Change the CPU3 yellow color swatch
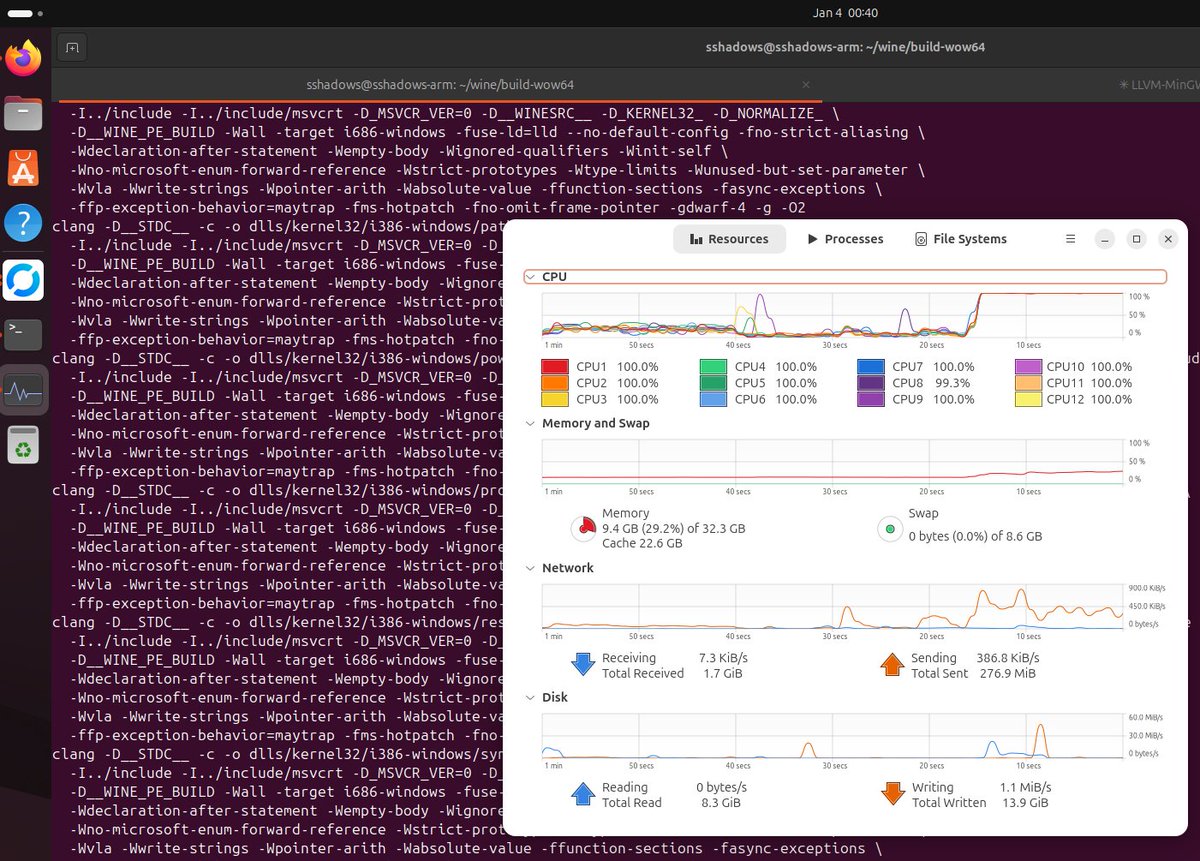Screen dimensions: 1200x861 (555, 399)
